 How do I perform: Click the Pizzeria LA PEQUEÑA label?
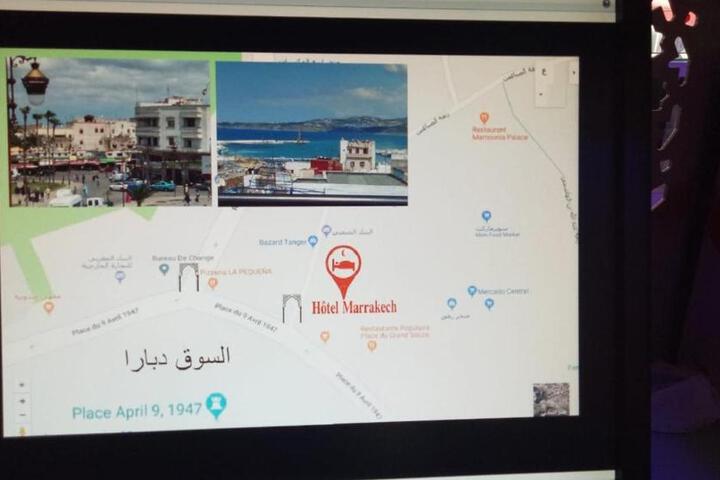point(236,272)
